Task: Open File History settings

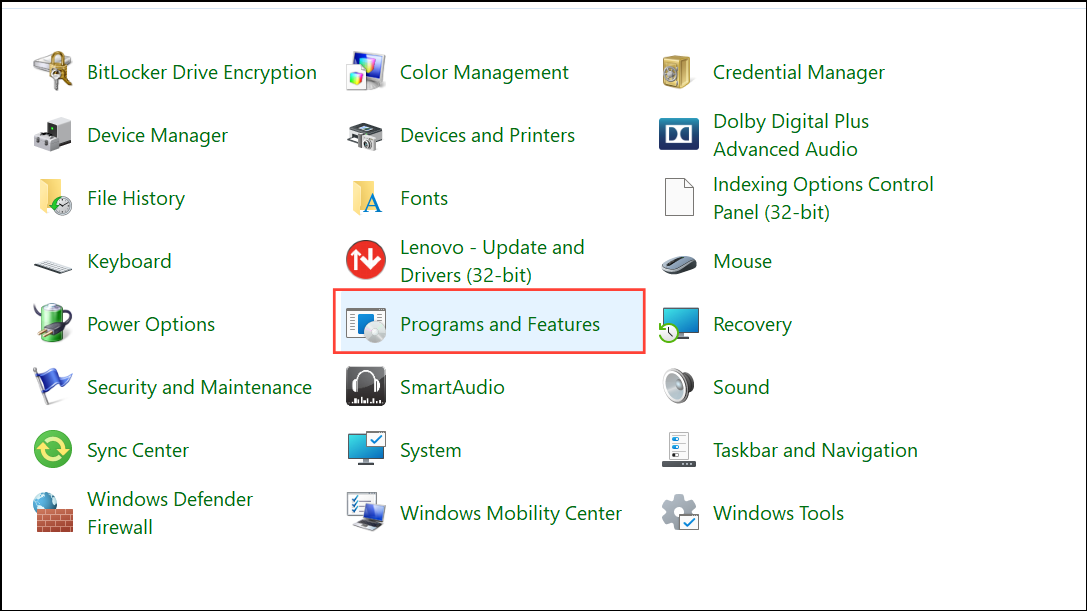Action: [x=135, y=198]
